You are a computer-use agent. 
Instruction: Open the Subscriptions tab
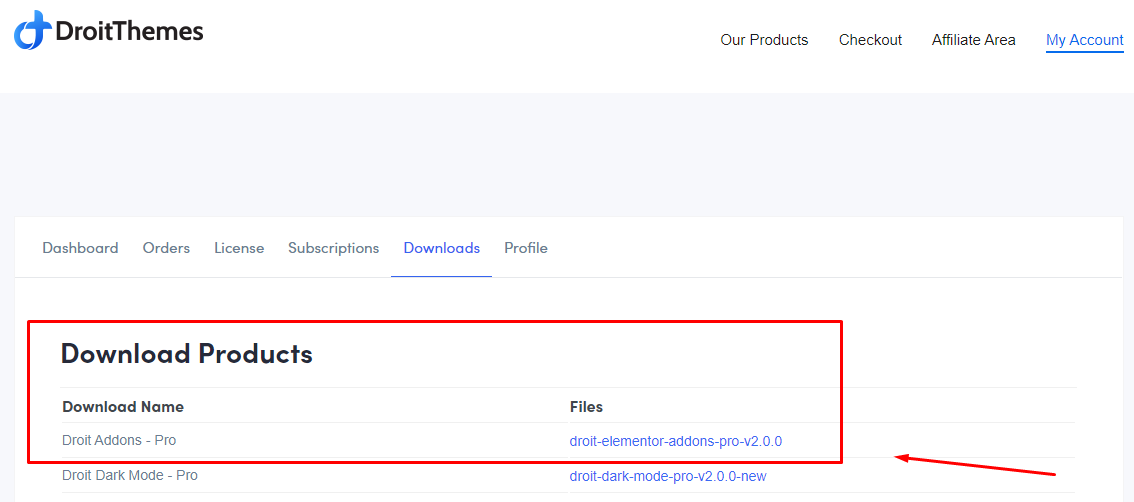333,248
